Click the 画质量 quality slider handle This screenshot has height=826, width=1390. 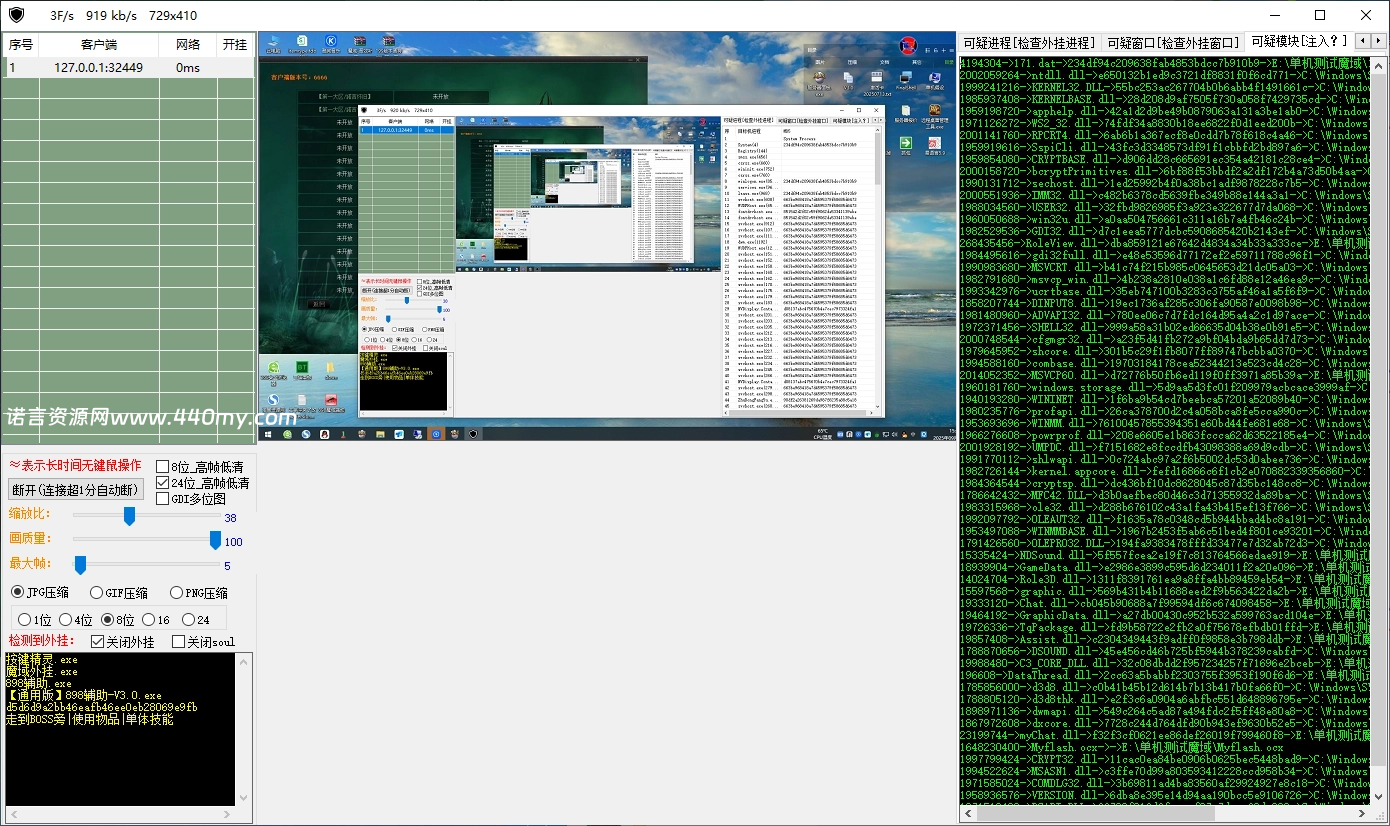(215, 541)
